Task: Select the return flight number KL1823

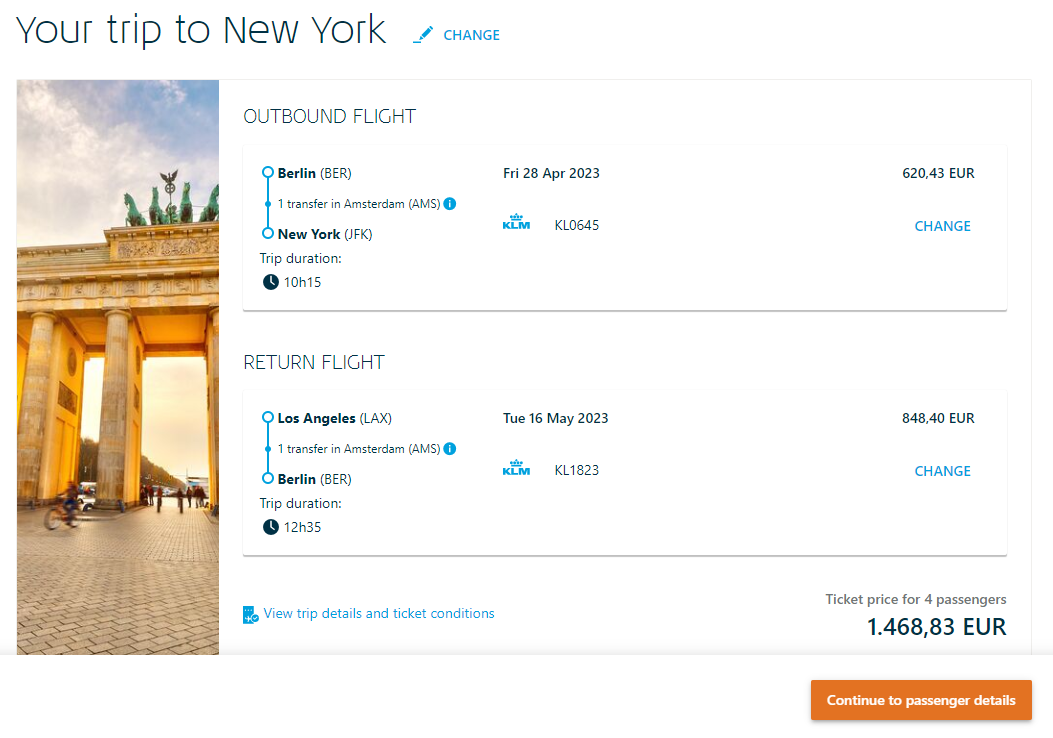Action: pyautogui.click(x=576, y=471)
